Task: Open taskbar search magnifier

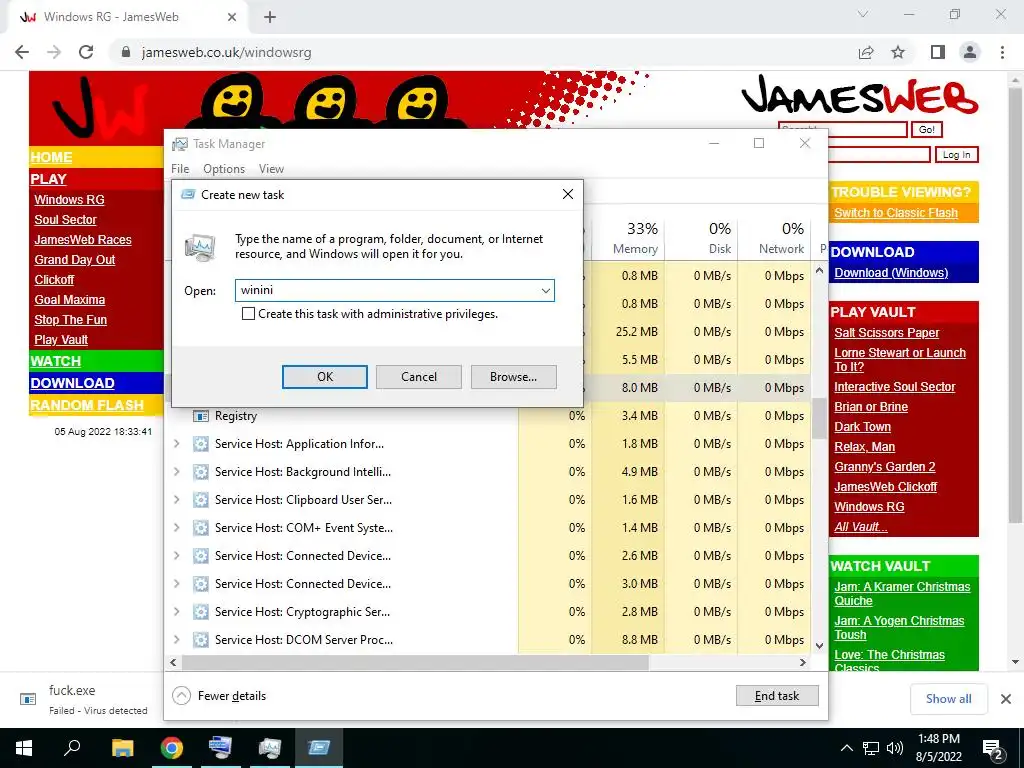Action: pos(72,747)
